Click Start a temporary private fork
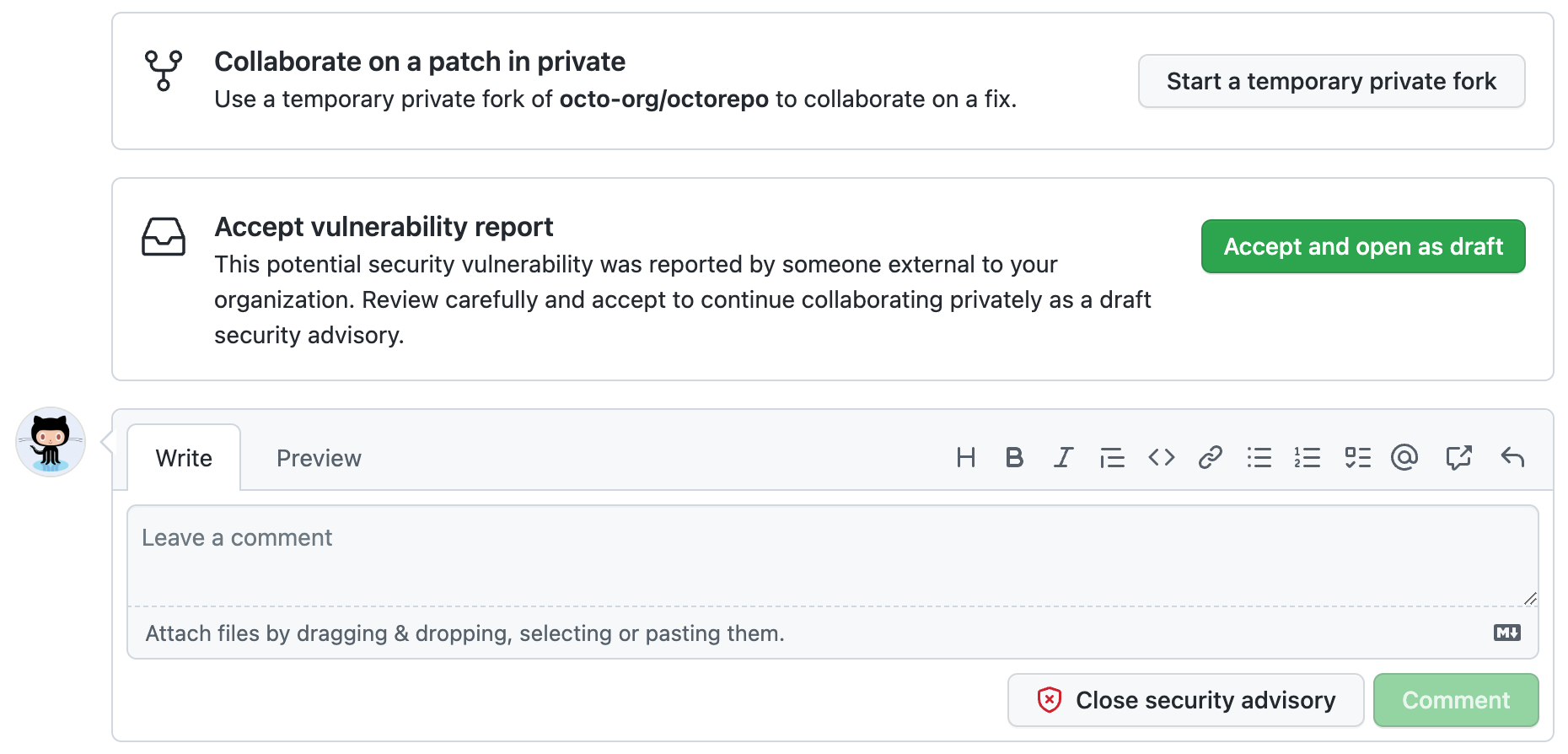 coord(1331,82)
